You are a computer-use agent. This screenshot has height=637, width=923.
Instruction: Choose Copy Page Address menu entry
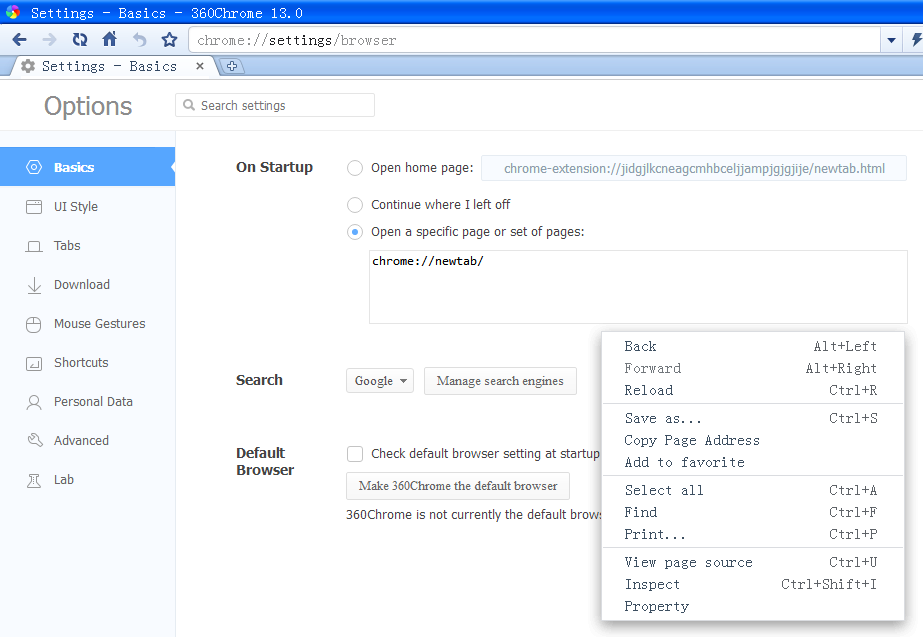[x=752, y=440]
